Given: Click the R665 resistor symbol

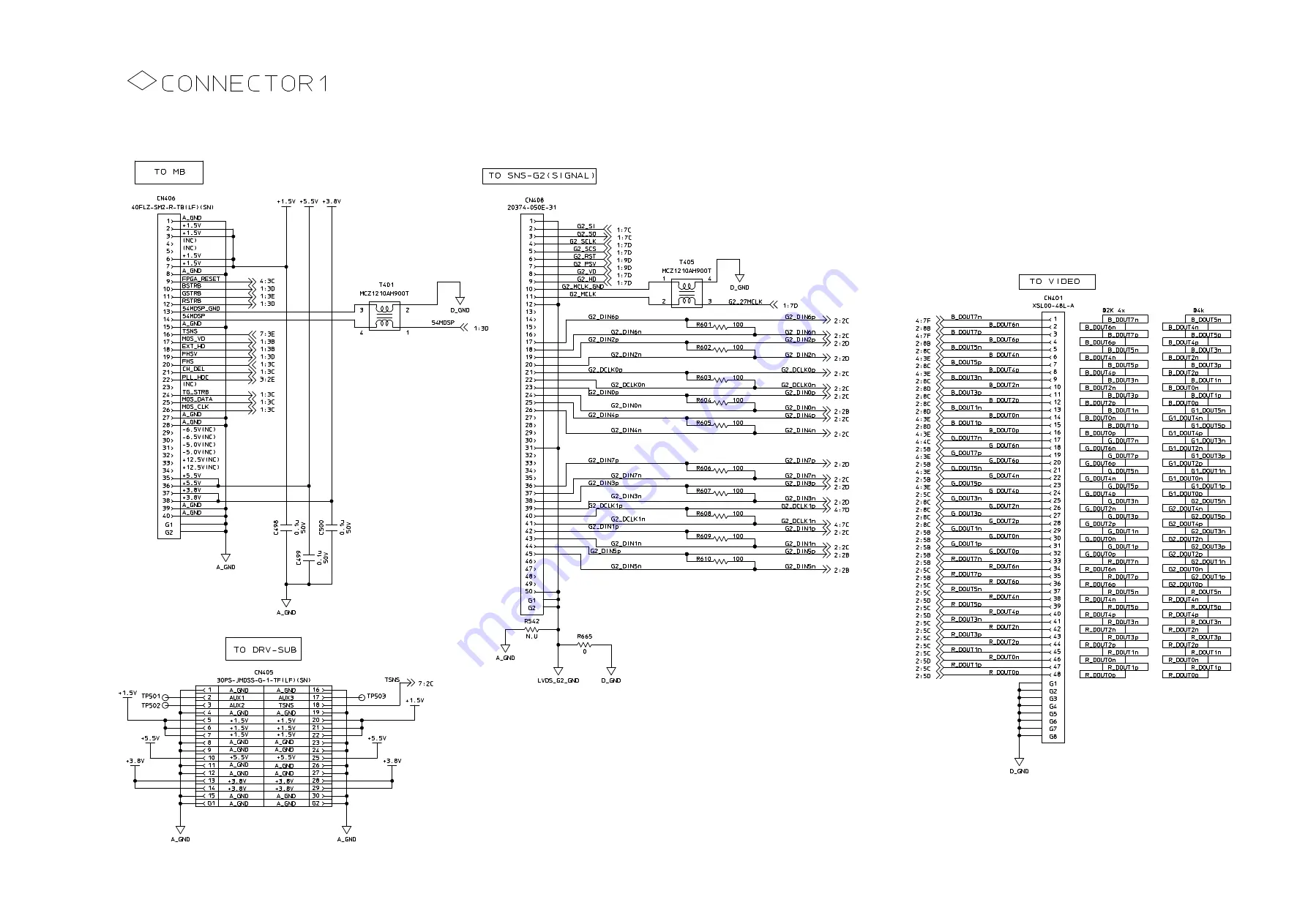Looking at the screenshot, I should pos(584,645).
